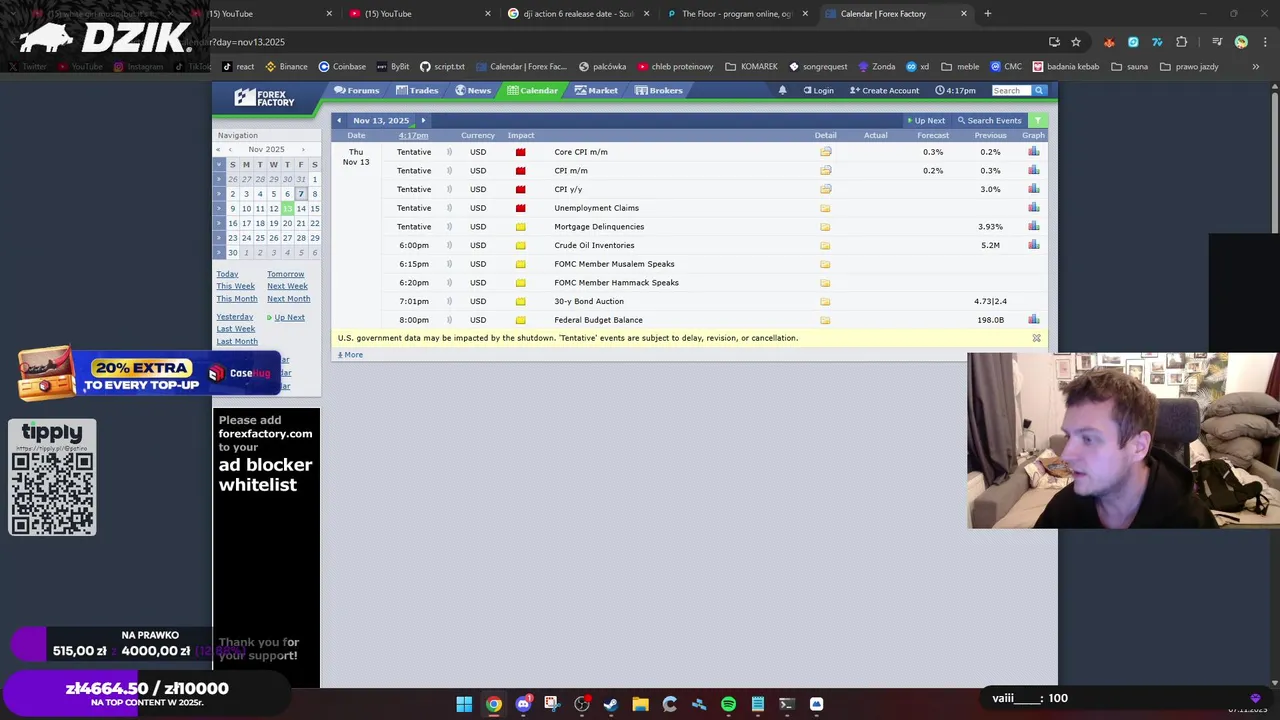Open graph icon for CPI y/y row

(1033, 189)
